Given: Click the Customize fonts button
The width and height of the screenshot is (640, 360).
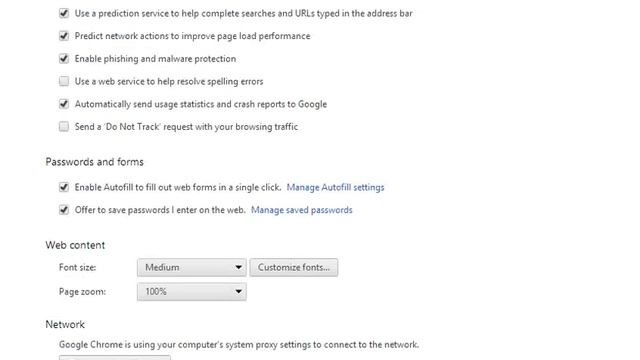Looking at the screenshot, I should (294, 267).
